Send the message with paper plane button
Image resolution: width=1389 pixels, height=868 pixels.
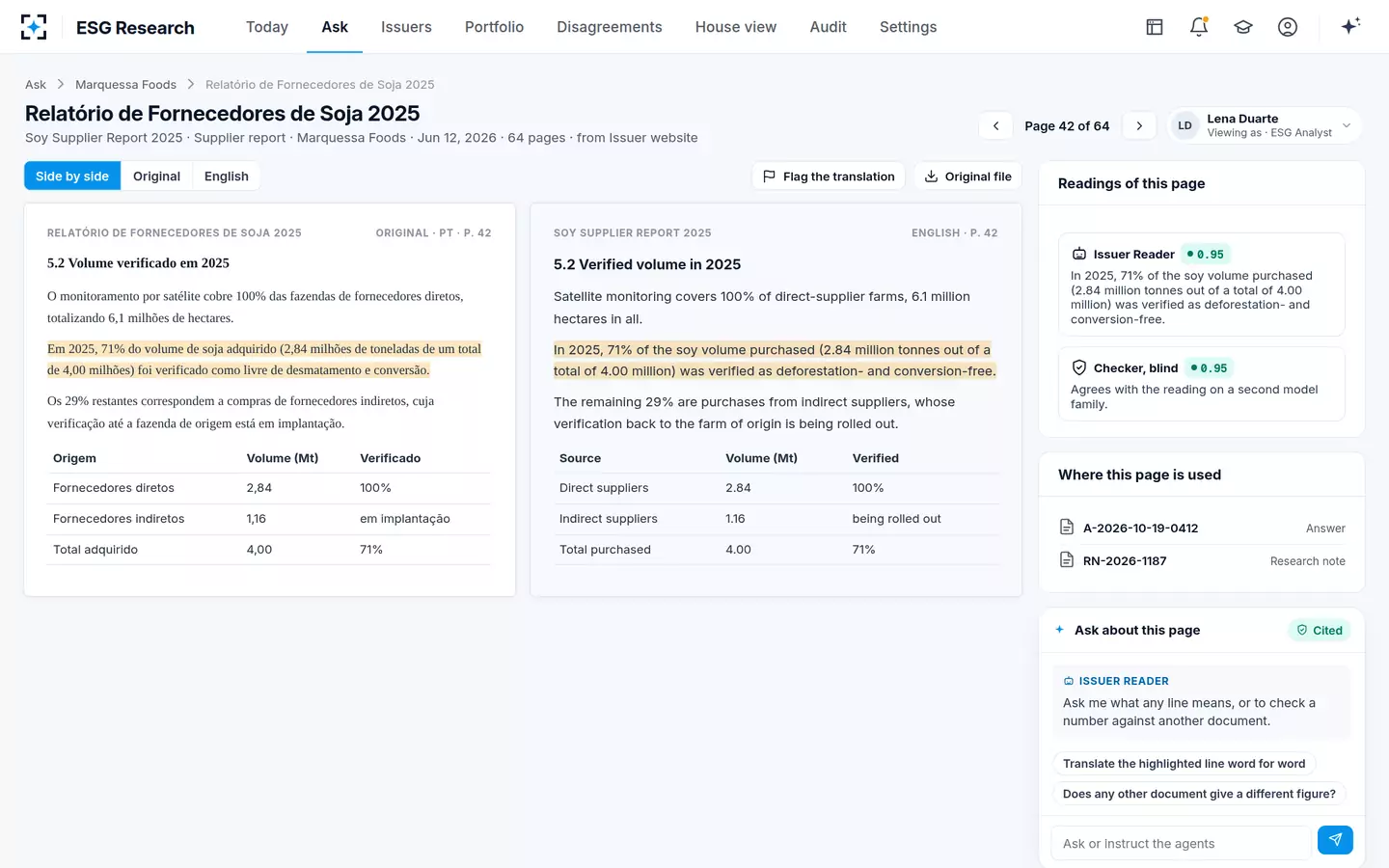1335,840
